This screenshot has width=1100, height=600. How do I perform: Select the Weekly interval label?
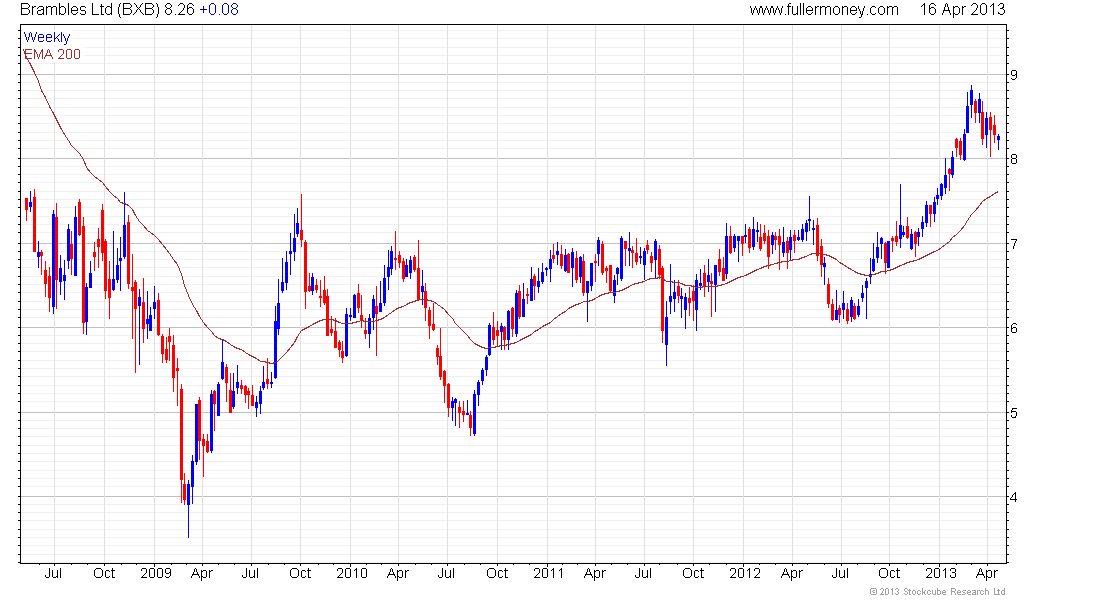[47, 37]
